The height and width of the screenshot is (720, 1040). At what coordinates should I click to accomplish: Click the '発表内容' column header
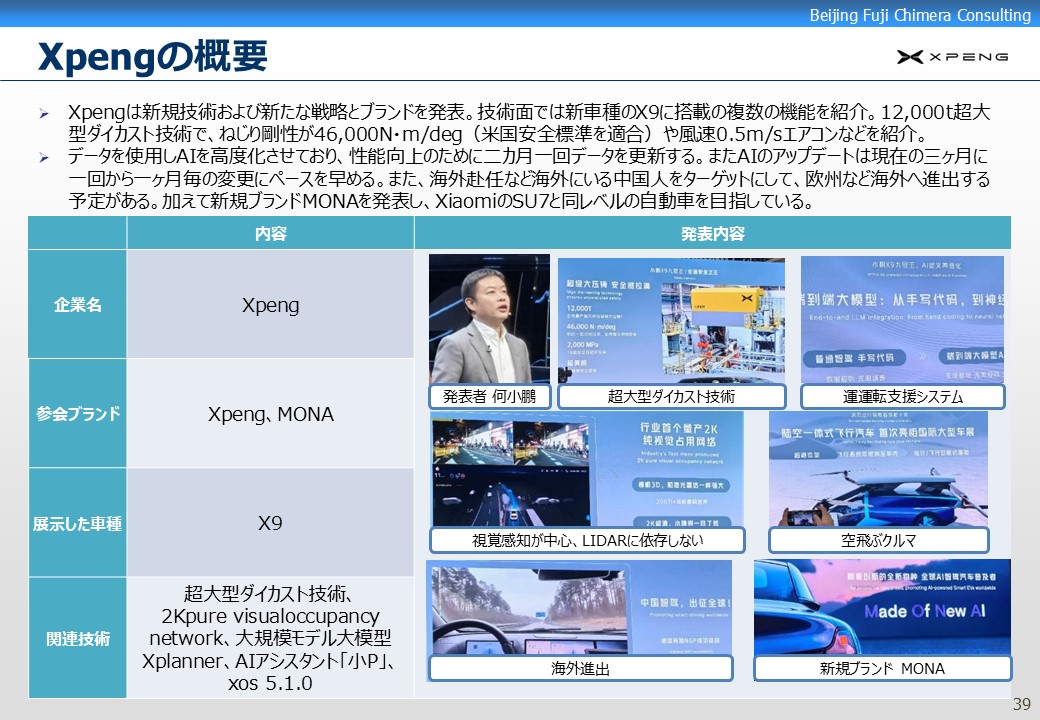tap(712, 233)
